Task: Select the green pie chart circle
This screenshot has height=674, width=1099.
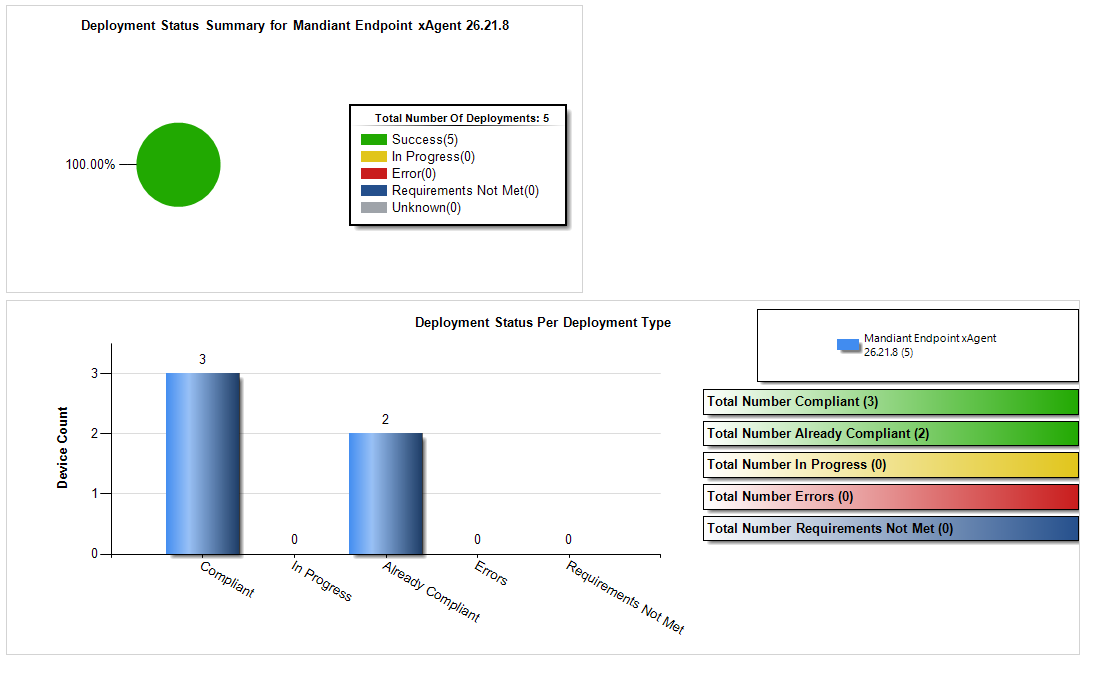Action: tap(178, 165)
